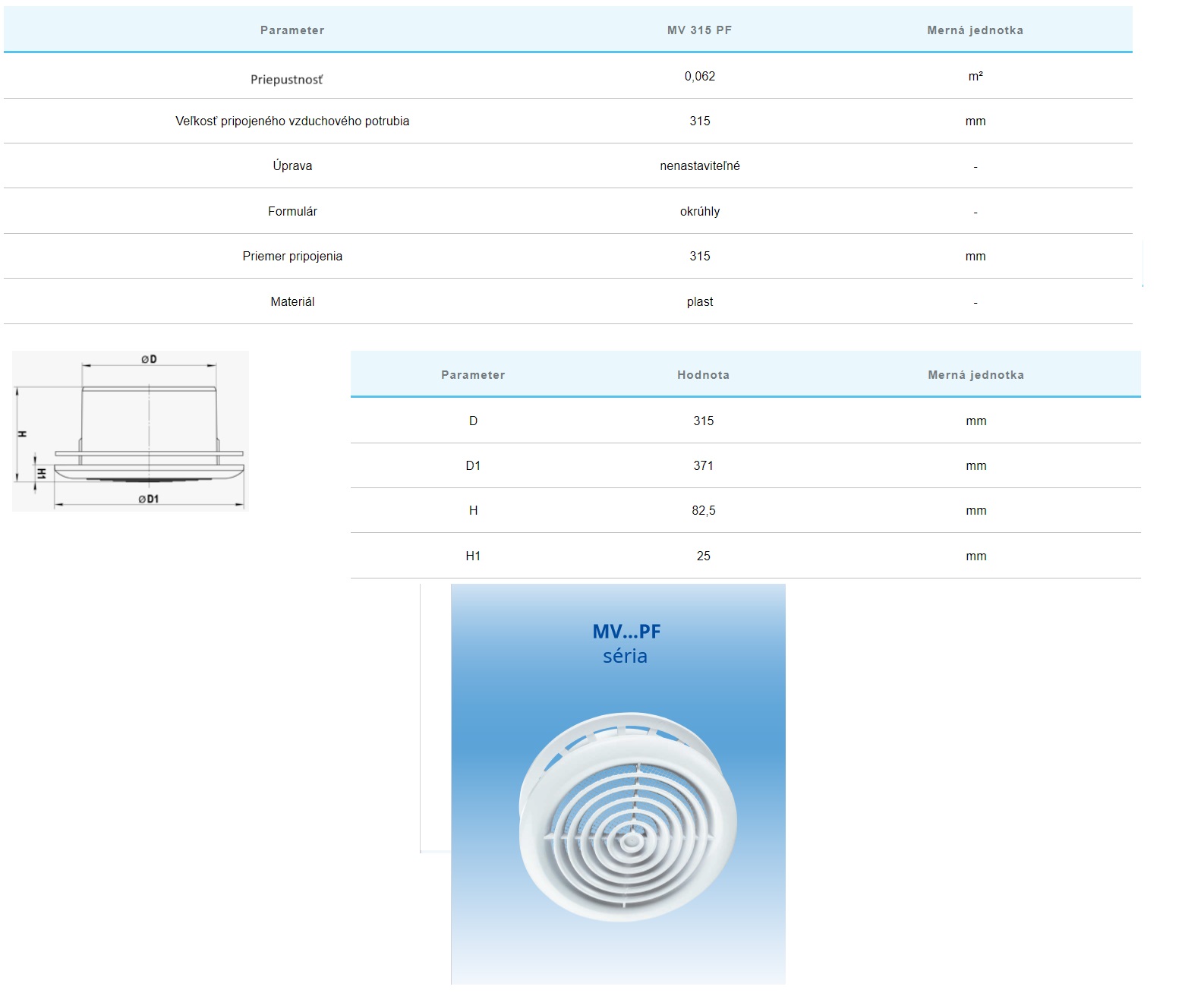
Task: Click the Úprava row label
Action: click(x=292, y=165)
